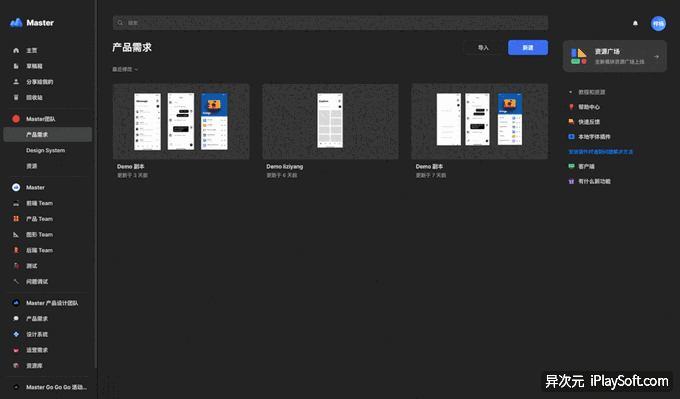Open 快速反馈 feedback icon
The image size is (680, 399).
click(x=571, y=122)
